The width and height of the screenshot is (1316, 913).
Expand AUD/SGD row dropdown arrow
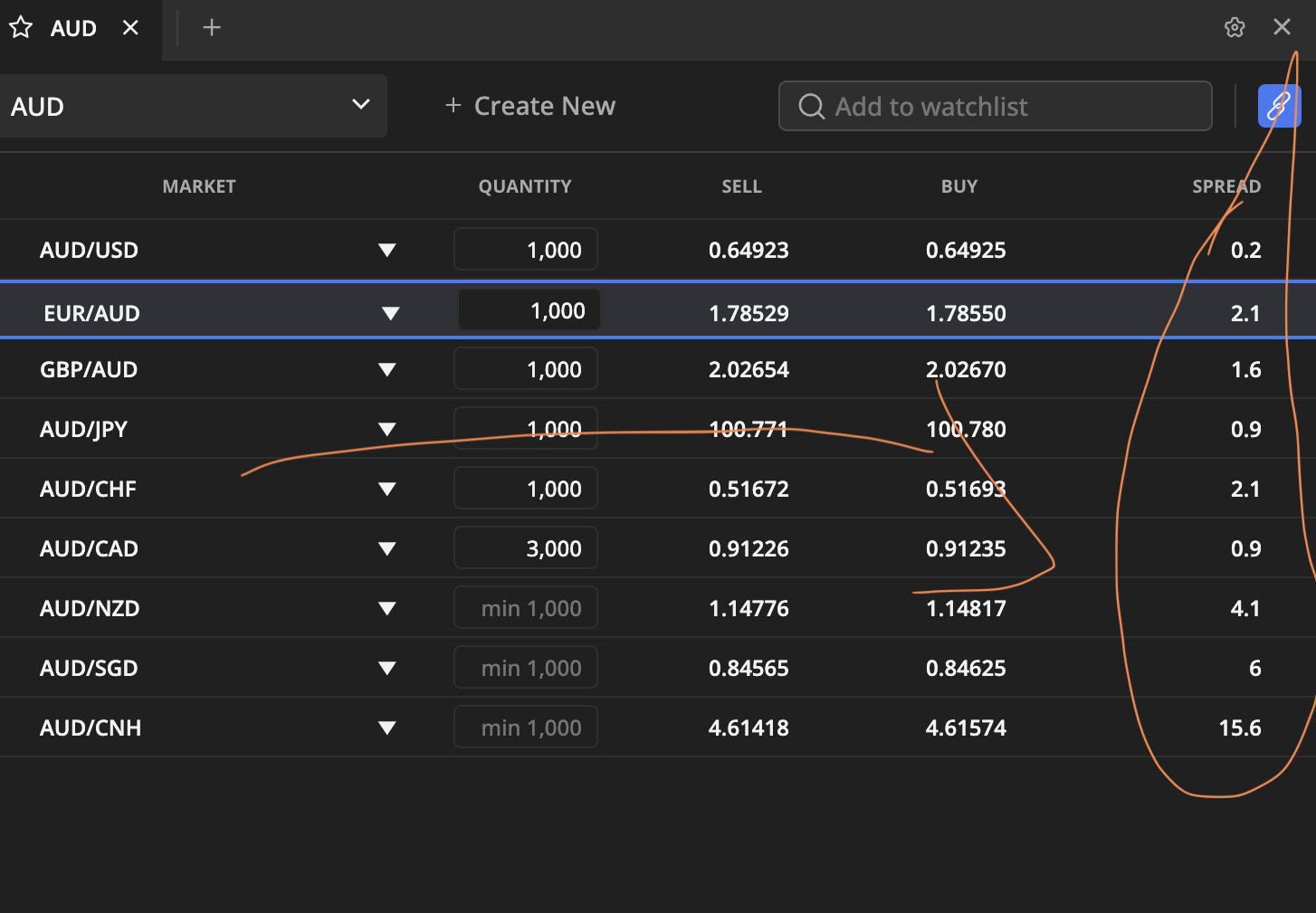[x=387, y=668]
